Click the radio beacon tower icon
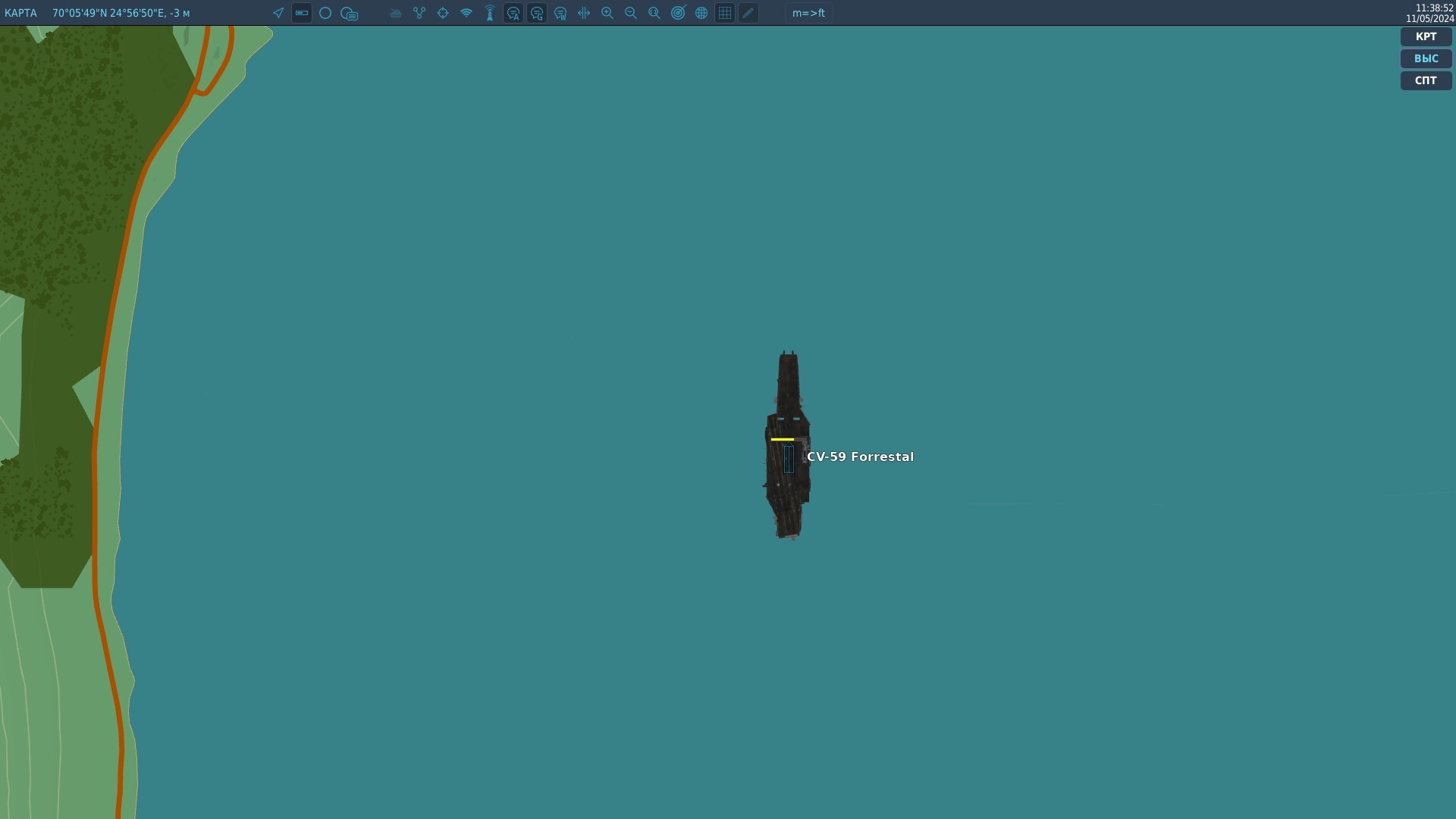This screenshot has width=1456, height=819. 490,13
